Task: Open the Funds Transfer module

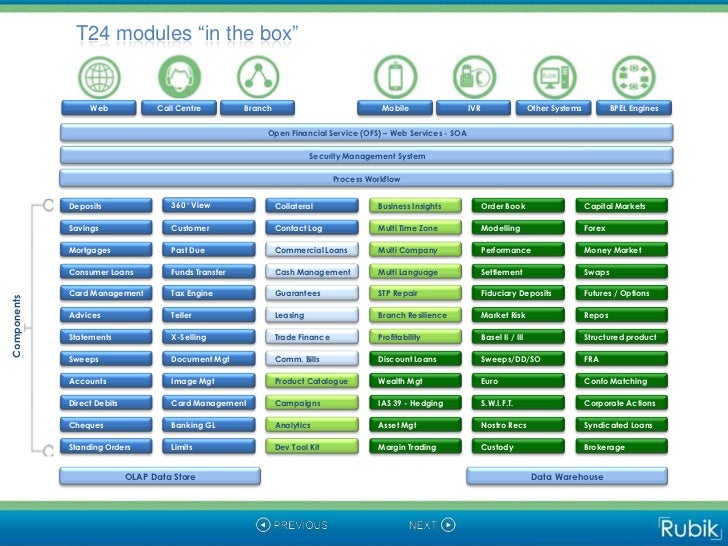Action: (209, 272)
